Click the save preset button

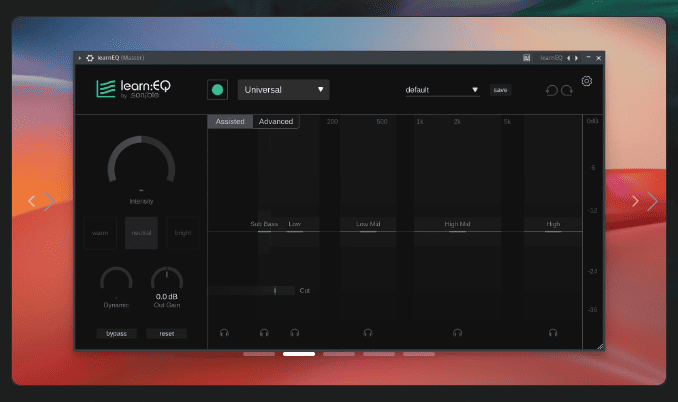coord(500,90)
